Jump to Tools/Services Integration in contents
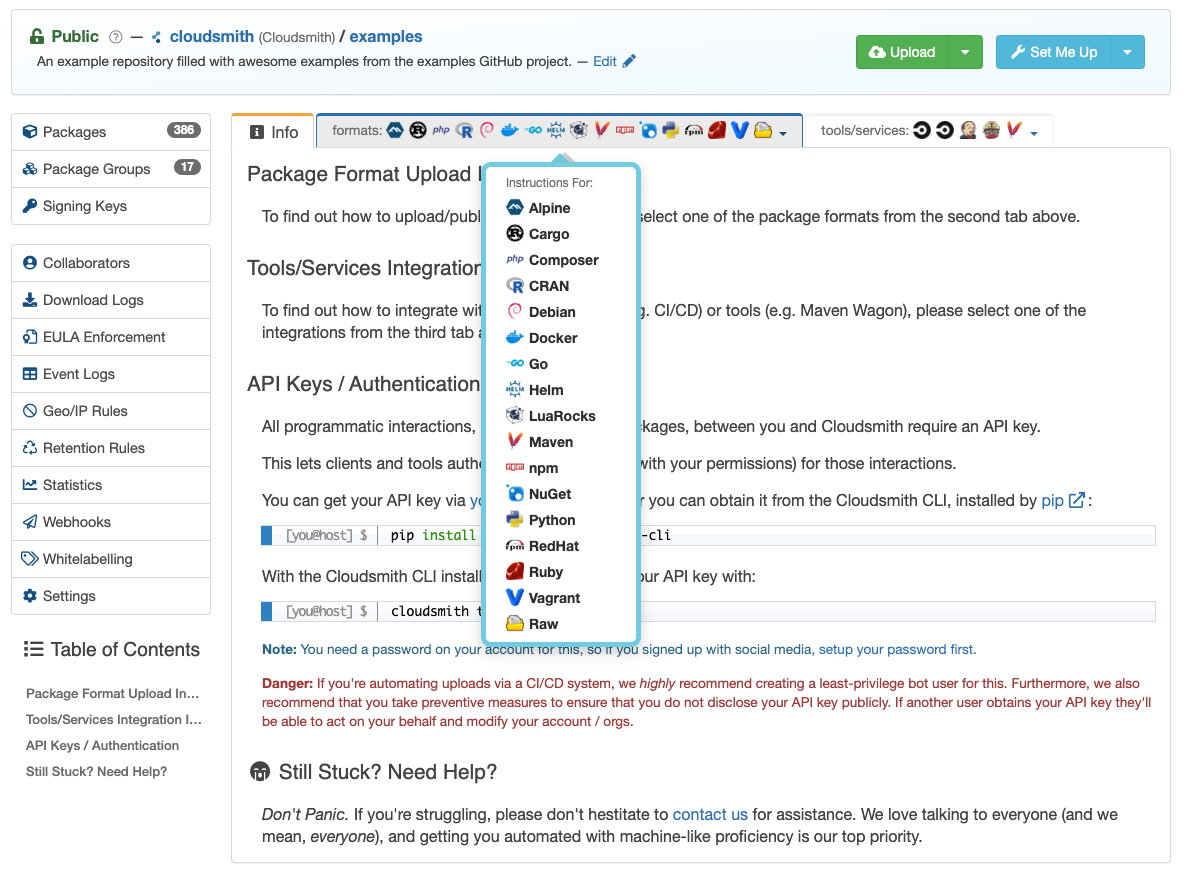 point(114,719)
